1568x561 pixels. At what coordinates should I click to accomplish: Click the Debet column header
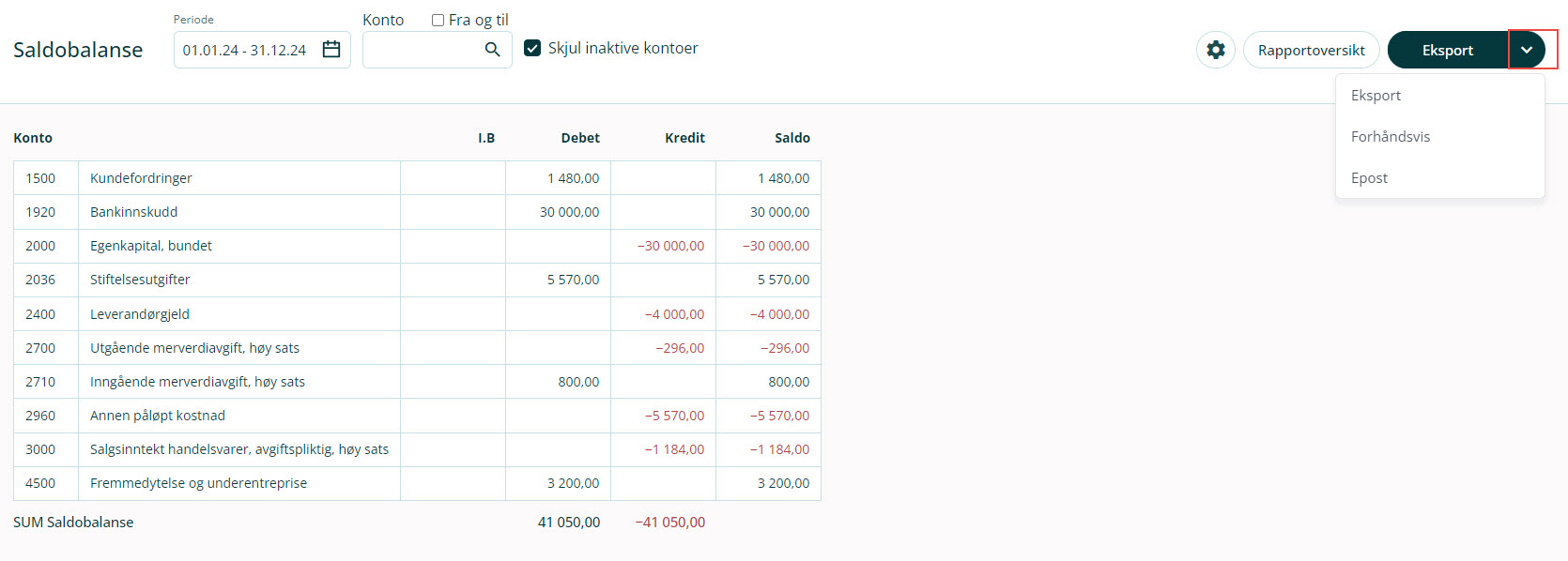[x=580, y=138]
